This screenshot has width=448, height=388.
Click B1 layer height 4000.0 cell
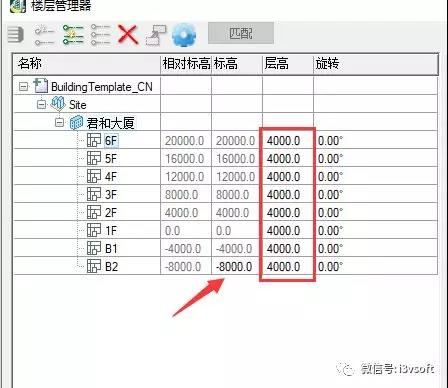[288, 249]
